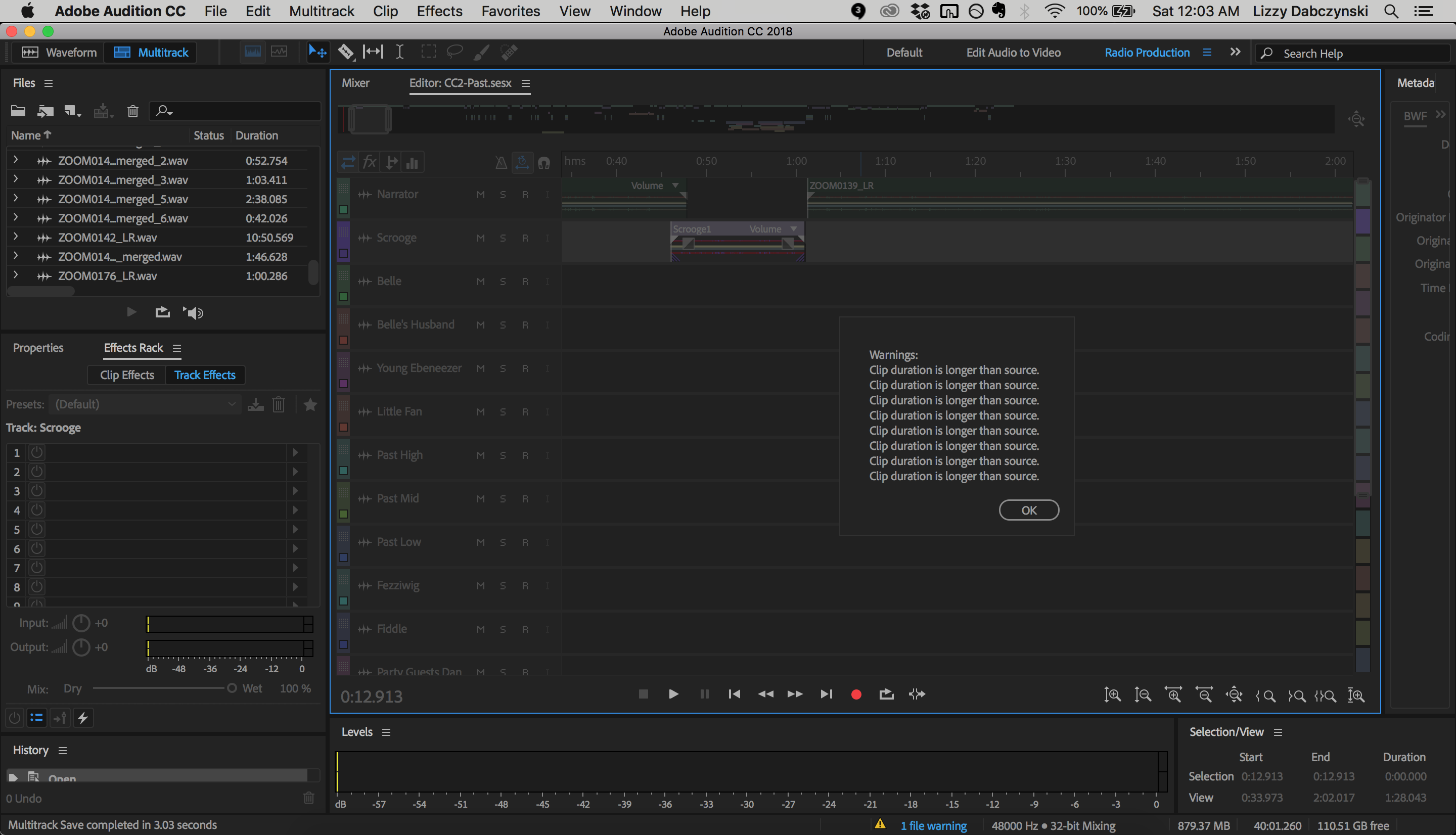Viewport: 1456px width, 835px height.
Task: Switch to the Properties tab
Action: 38,348
